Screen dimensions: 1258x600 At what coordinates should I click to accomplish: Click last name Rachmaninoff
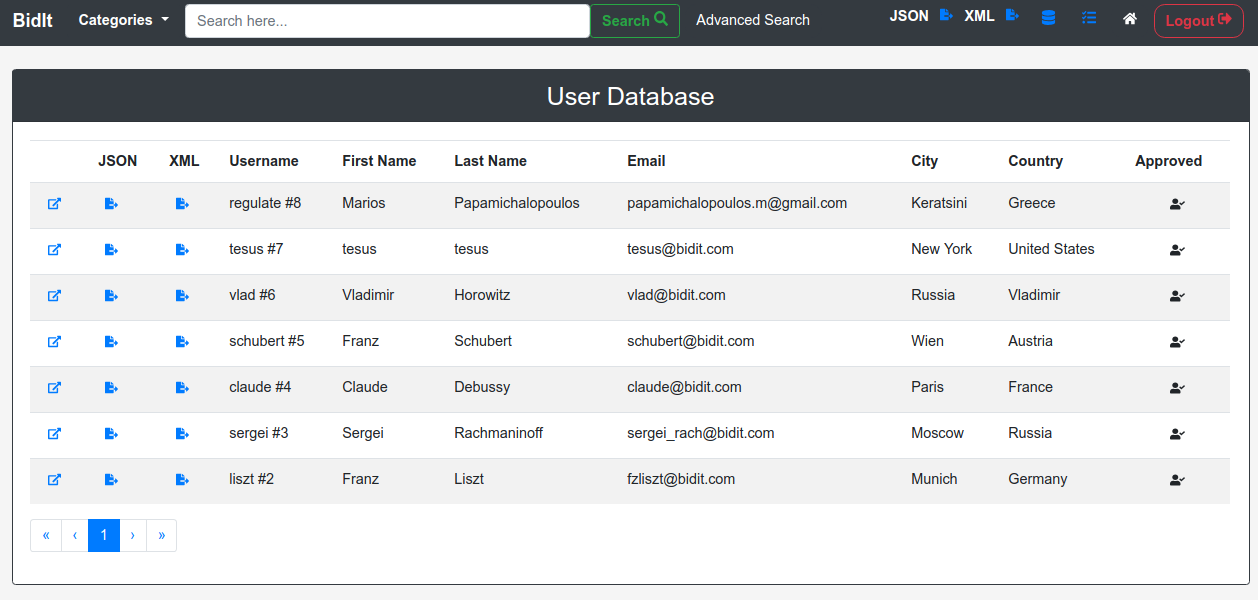pyautogui.click(x=499, y=433)
